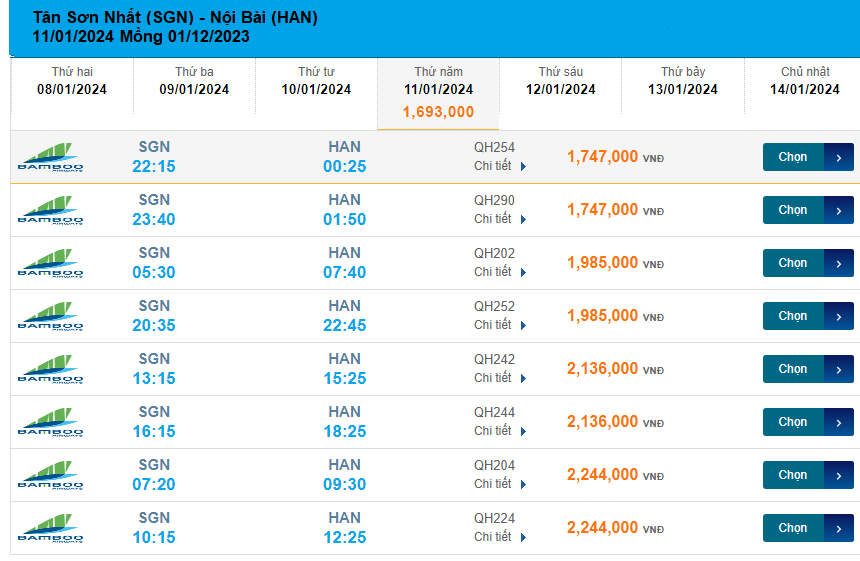Click arrow icon beside Chọn for QH290
The height and width of the screenshot is (561, 860).
pyautogui.click(x=838, y=210)
